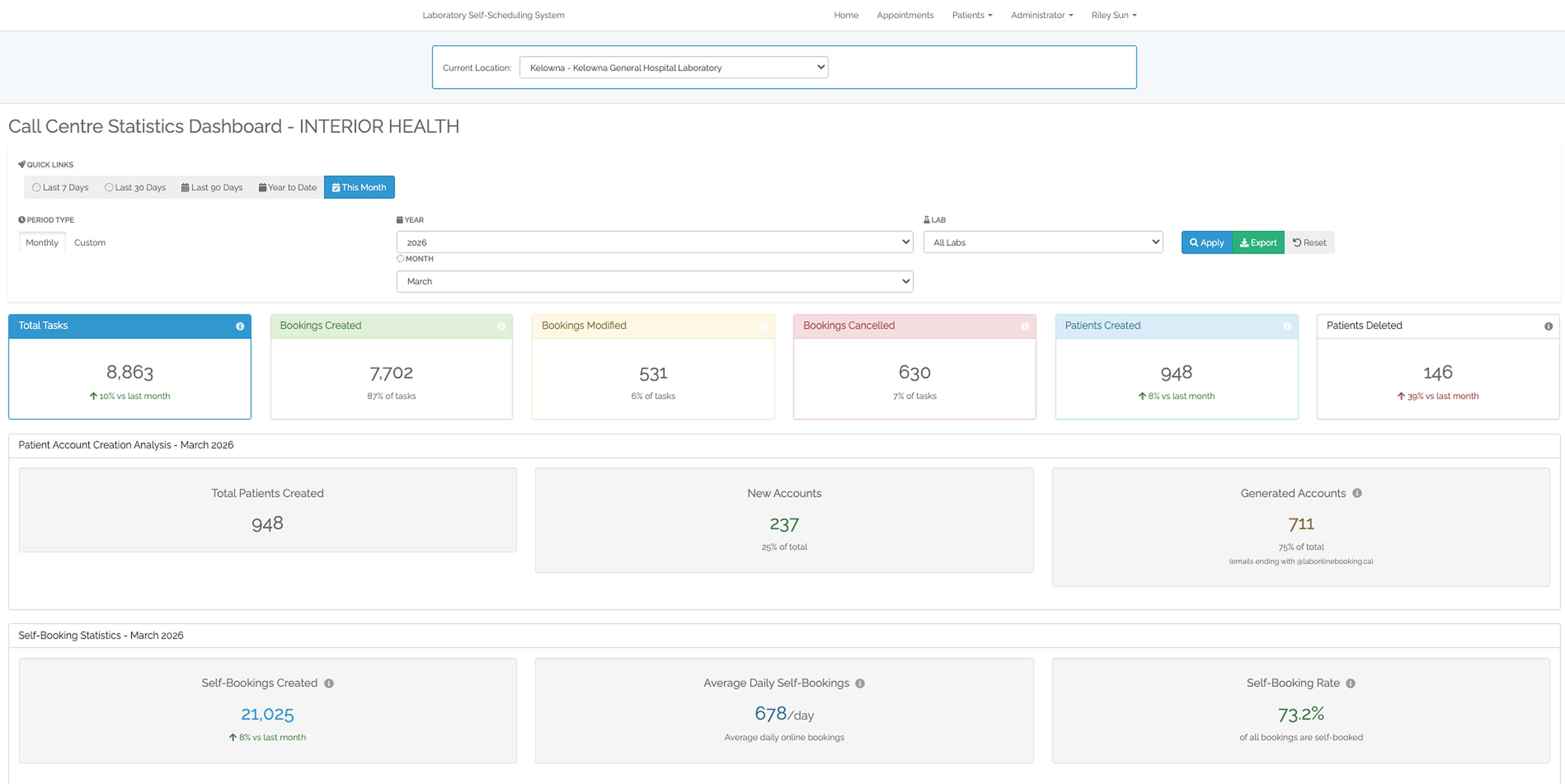This screenshot has width=1565, height=784.
Task: Open Appointments in the navbar
Action: [905, 15]
